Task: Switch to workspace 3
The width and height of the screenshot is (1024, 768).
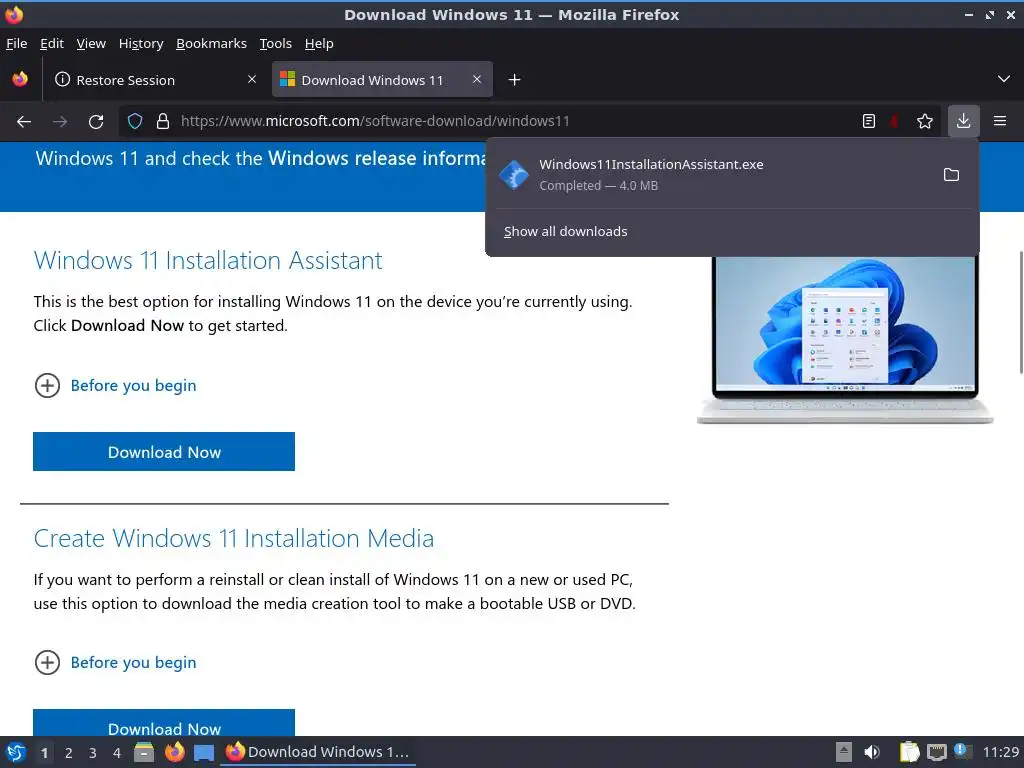Action: (x=93, y=753)
